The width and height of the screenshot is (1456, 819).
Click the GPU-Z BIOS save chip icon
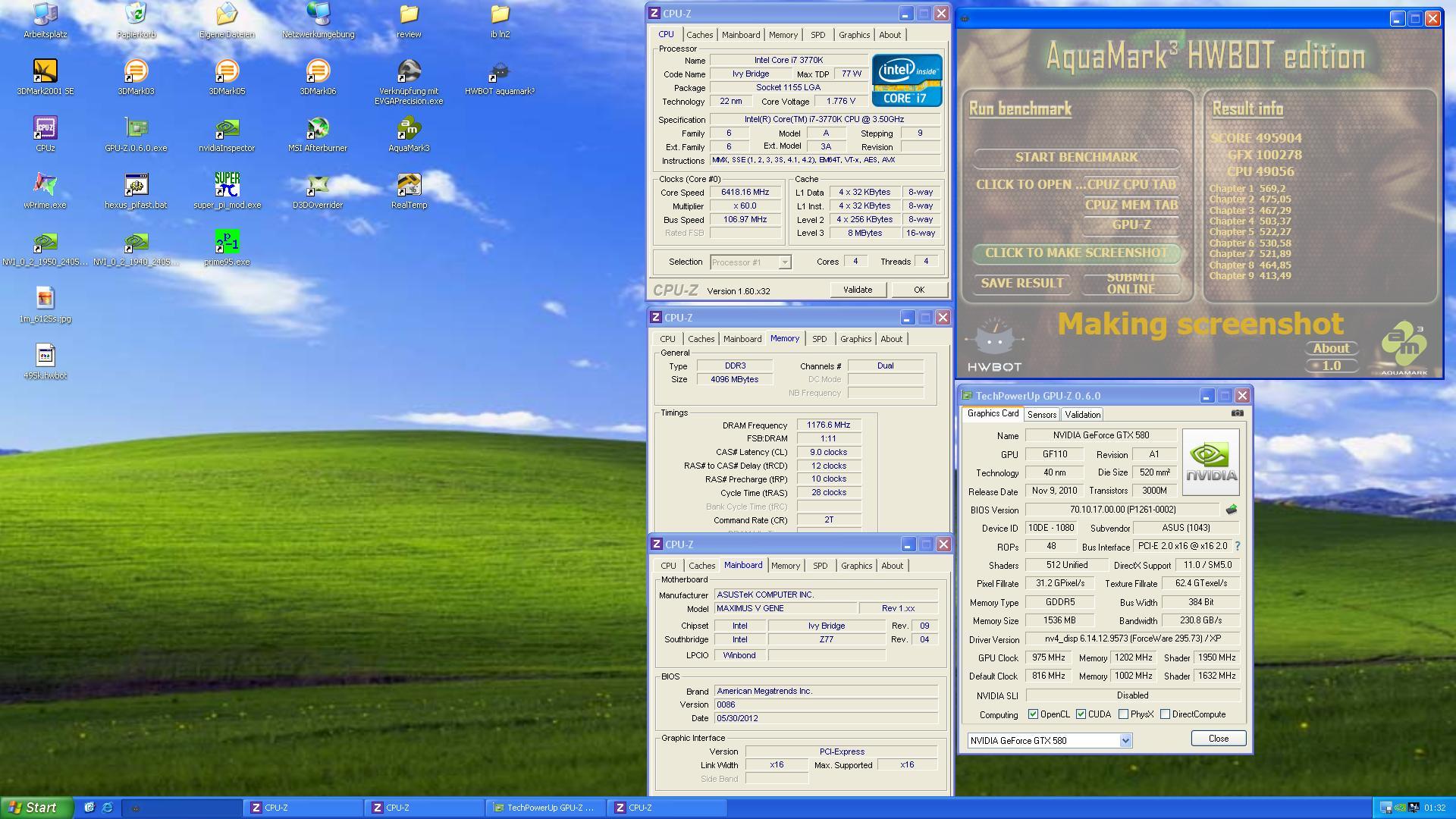[x=1231, y=510]
